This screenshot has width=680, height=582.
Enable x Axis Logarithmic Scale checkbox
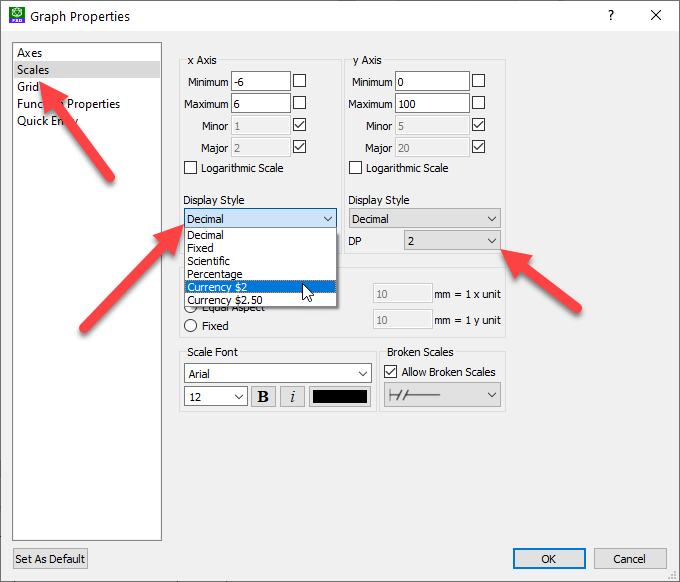[x=192, y=168]
